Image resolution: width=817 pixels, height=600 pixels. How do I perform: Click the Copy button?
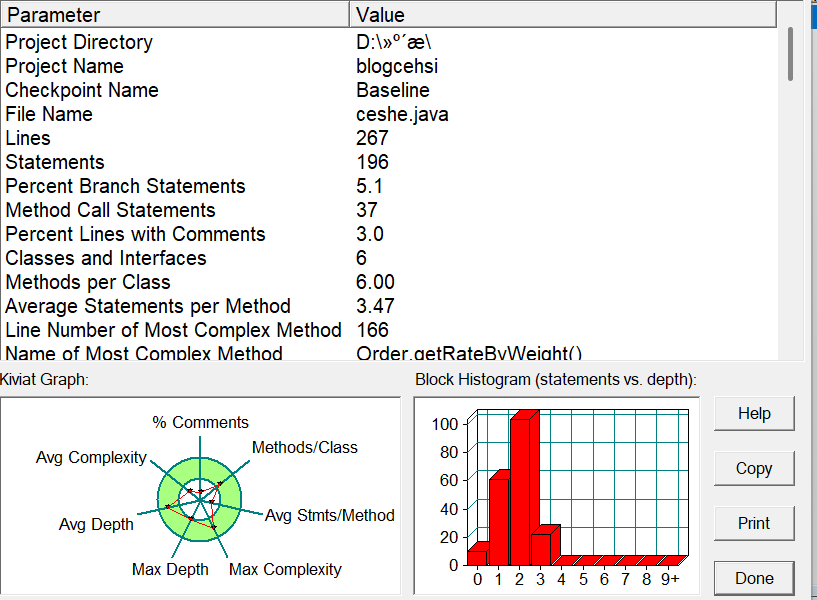coord(754,468)
